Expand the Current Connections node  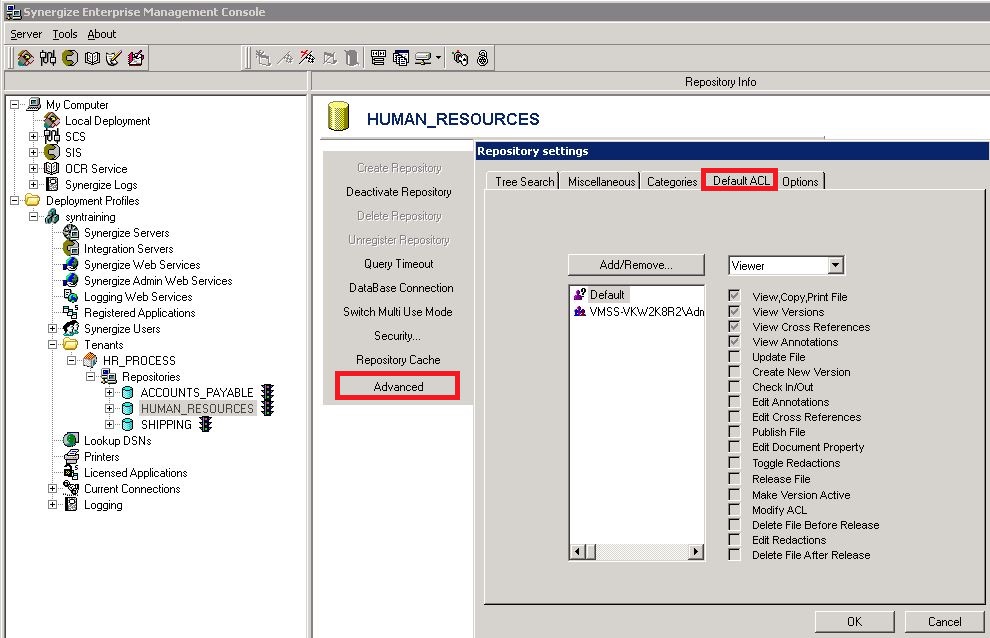(52, 488)
